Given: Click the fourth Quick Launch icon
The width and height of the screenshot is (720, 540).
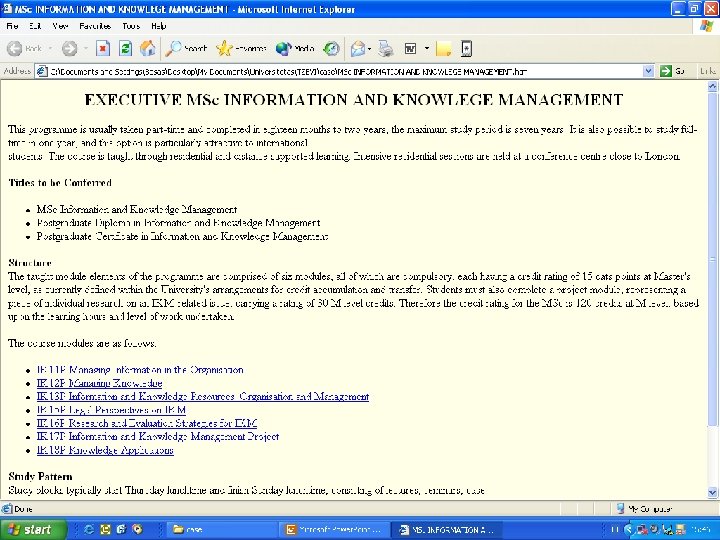Looking at the screenshot, I should 137,529.
